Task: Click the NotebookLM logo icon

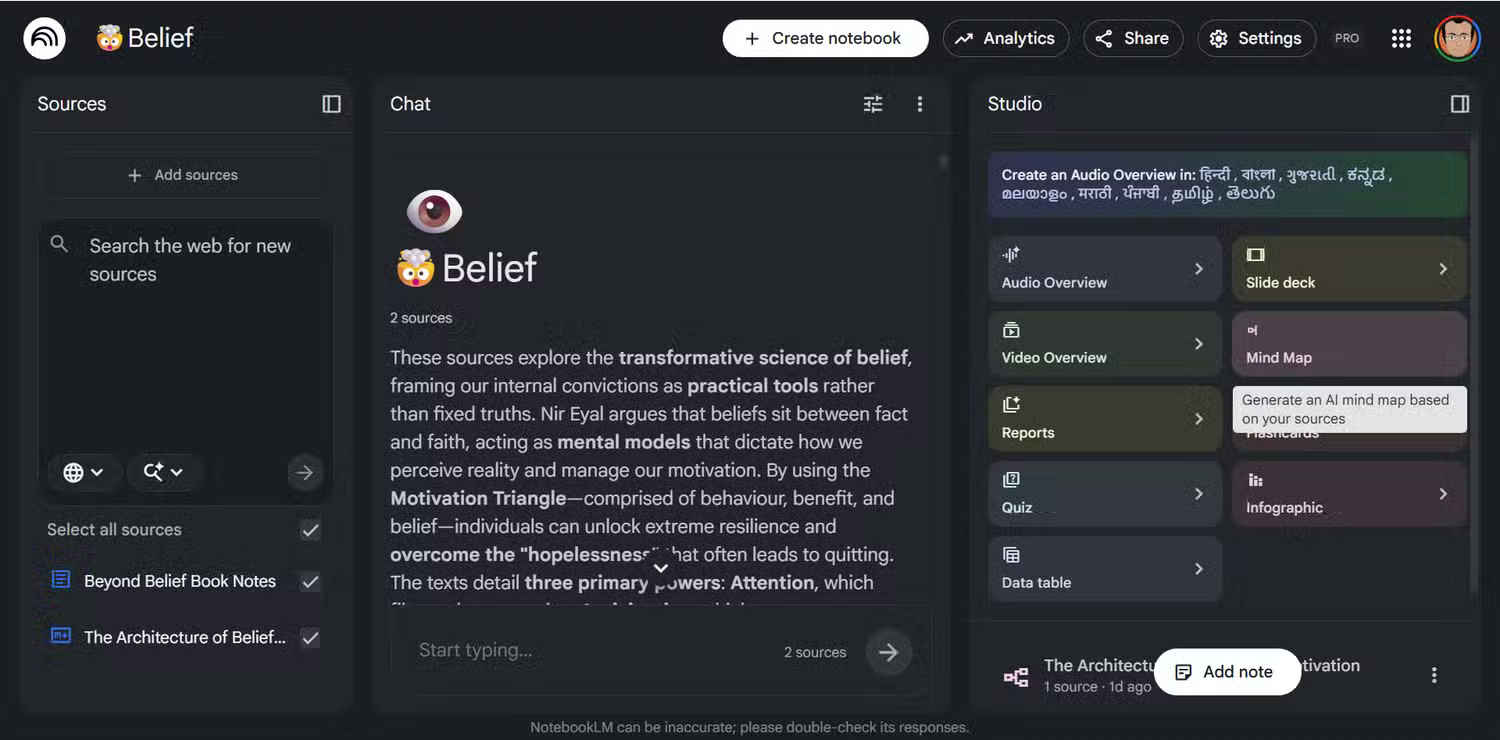Action: 44,39
